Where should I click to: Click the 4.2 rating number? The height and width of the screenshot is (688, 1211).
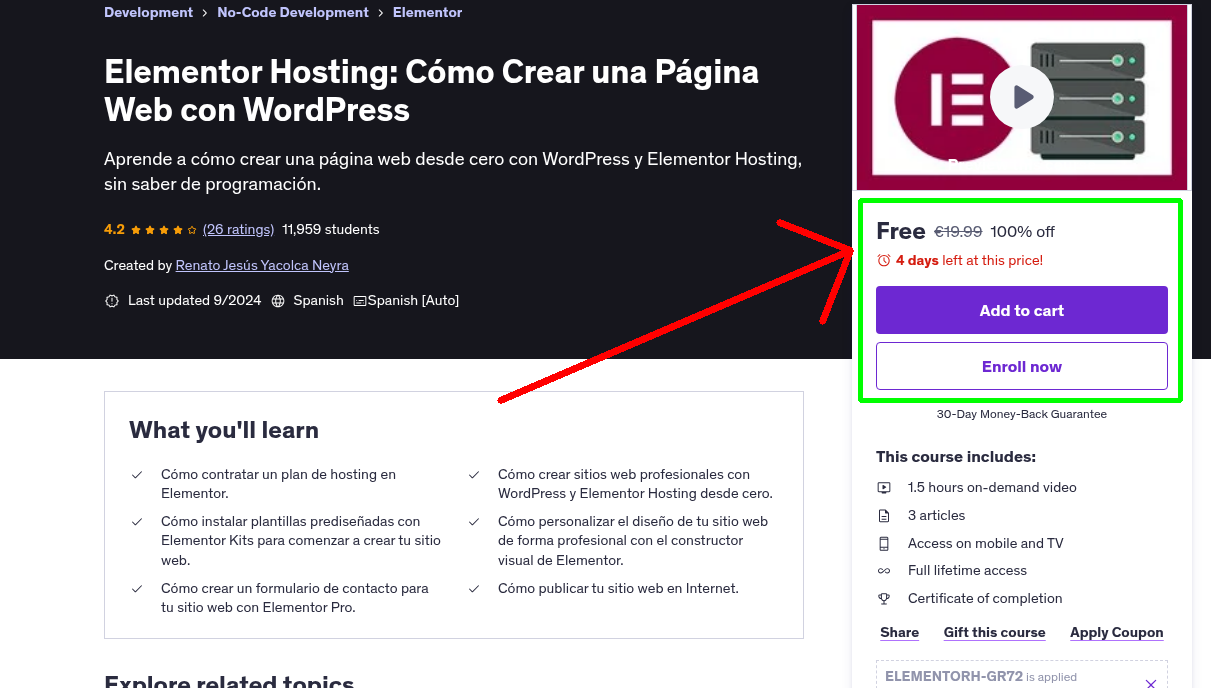(x=114, y=229)
